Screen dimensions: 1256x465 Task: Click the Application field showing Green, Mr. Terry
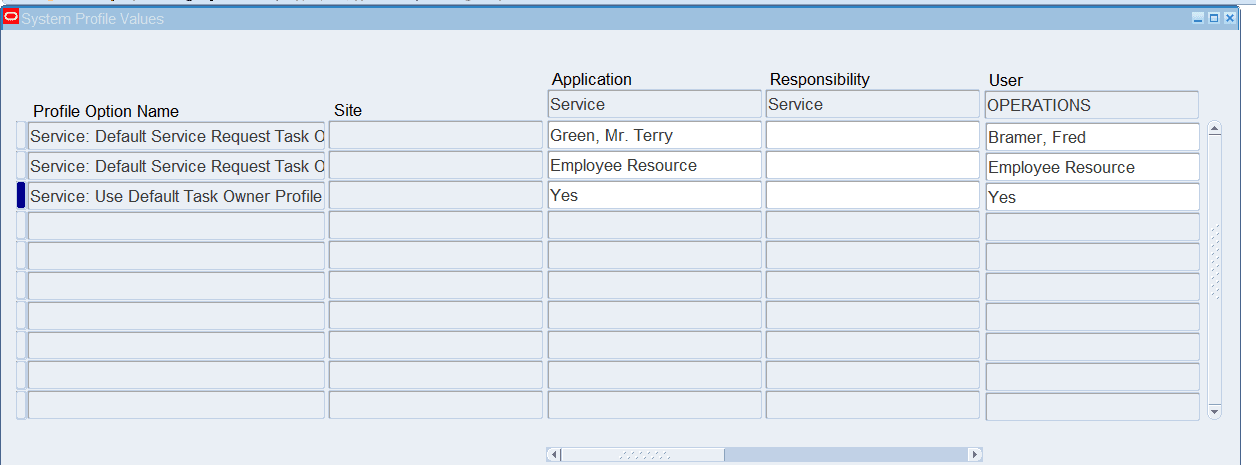click(654, 136)
